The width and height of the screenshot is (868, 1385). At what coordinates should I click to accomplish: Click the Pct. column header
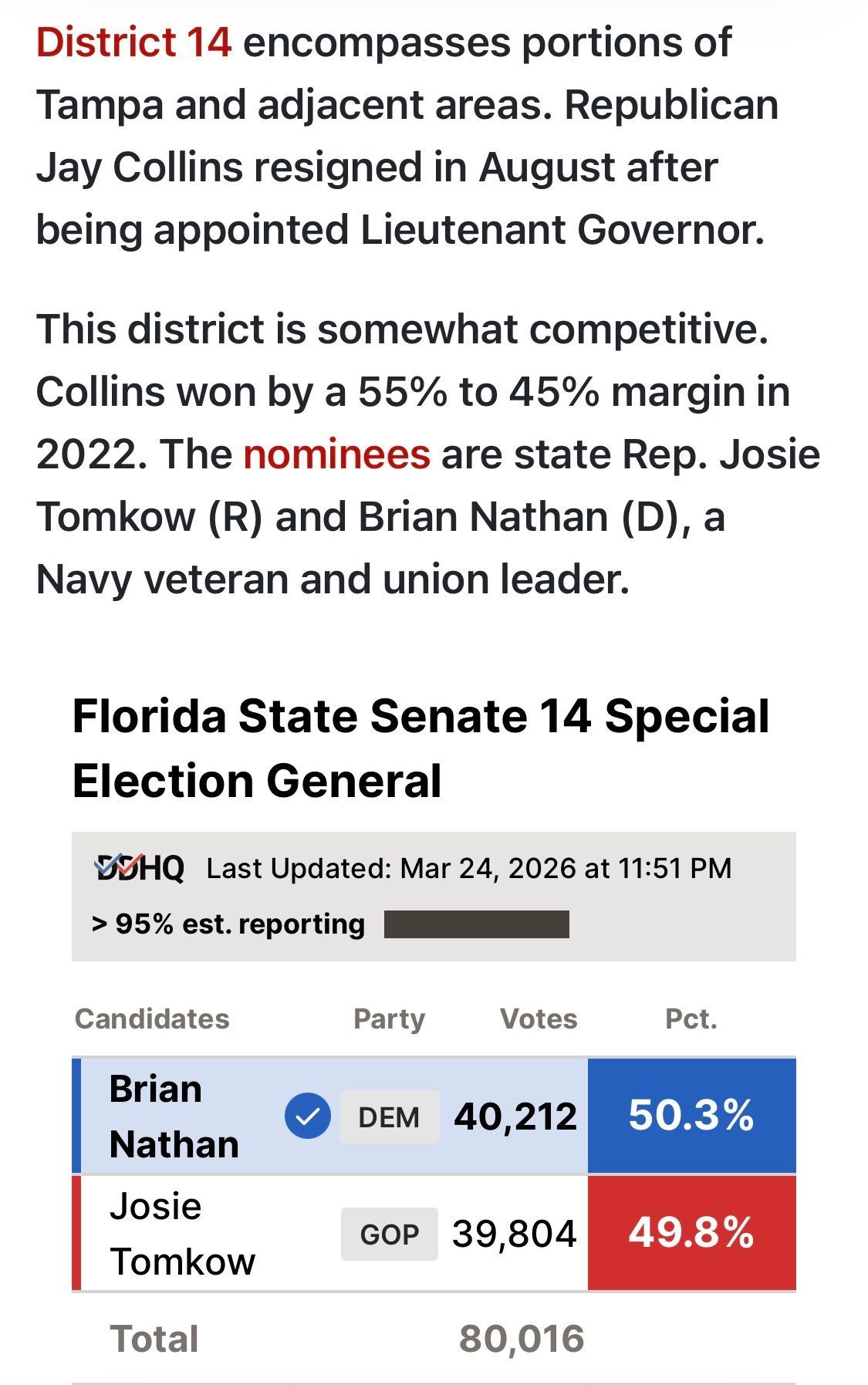pyautogui.click(x=691, y=1018)
